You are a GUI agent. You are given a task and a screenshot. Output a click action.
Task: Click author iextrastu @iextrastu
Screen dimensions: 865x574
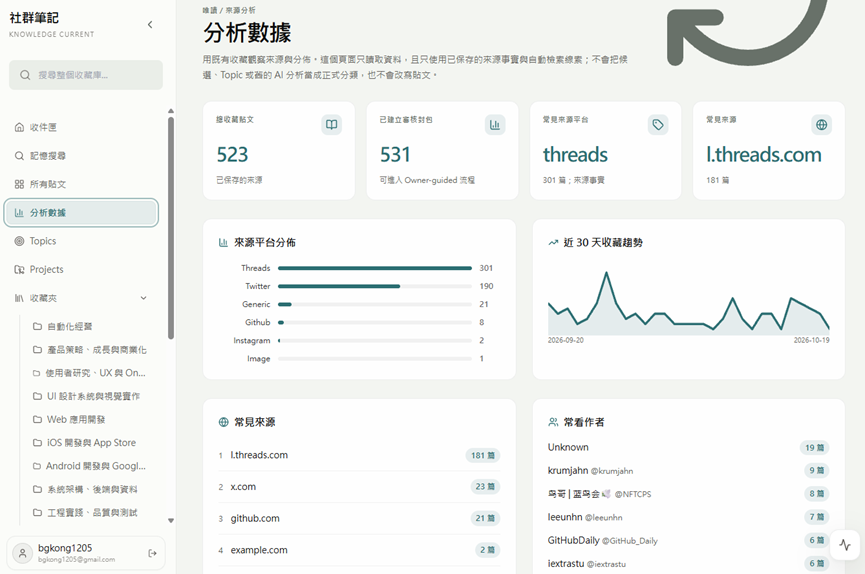click(586, 564)
